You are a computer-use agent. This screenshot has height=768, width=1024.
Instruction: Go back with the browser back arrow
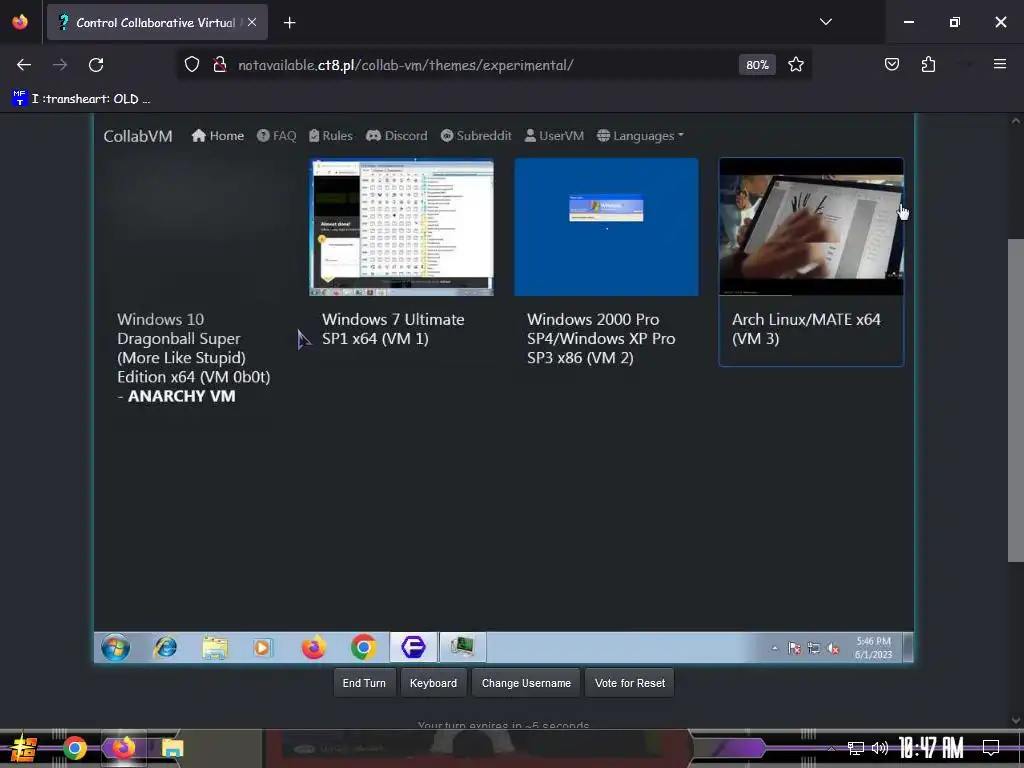coord(24,65)
